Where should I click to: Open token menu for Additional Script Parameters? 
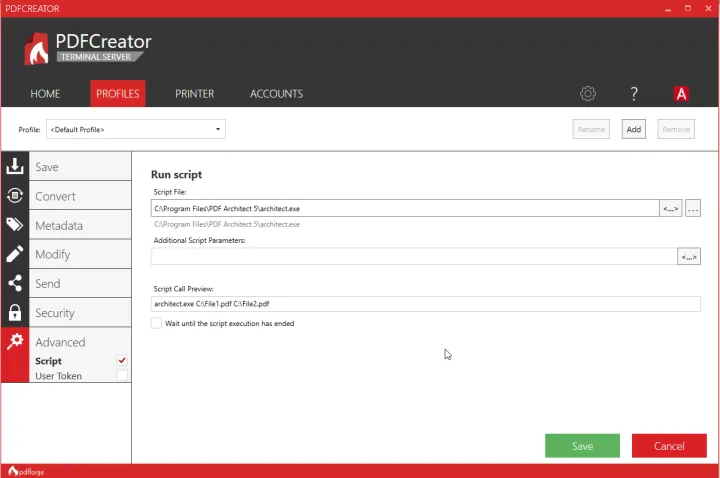click(x=689, y=257)
